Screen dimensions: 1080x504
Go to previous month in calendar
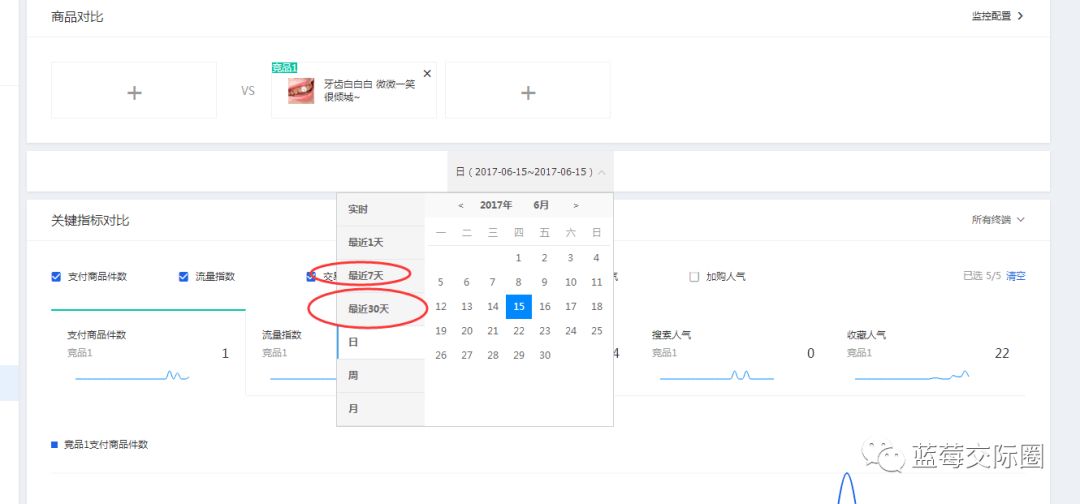pyautogui.click(x=461, y=205)
